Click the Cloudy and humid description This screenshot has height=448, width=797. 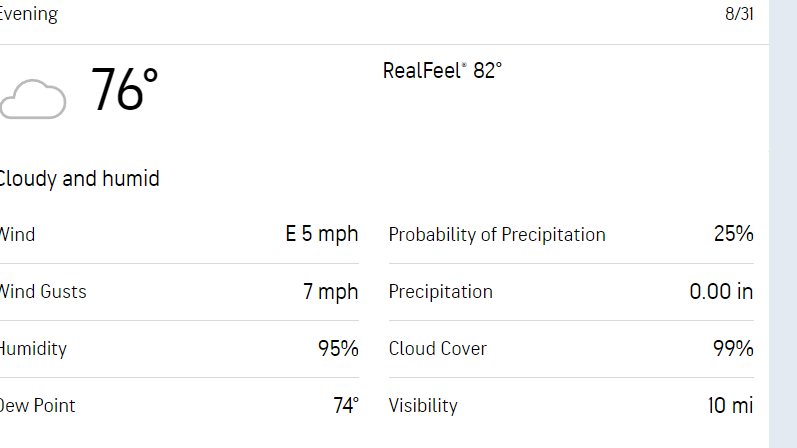(79, 179)
